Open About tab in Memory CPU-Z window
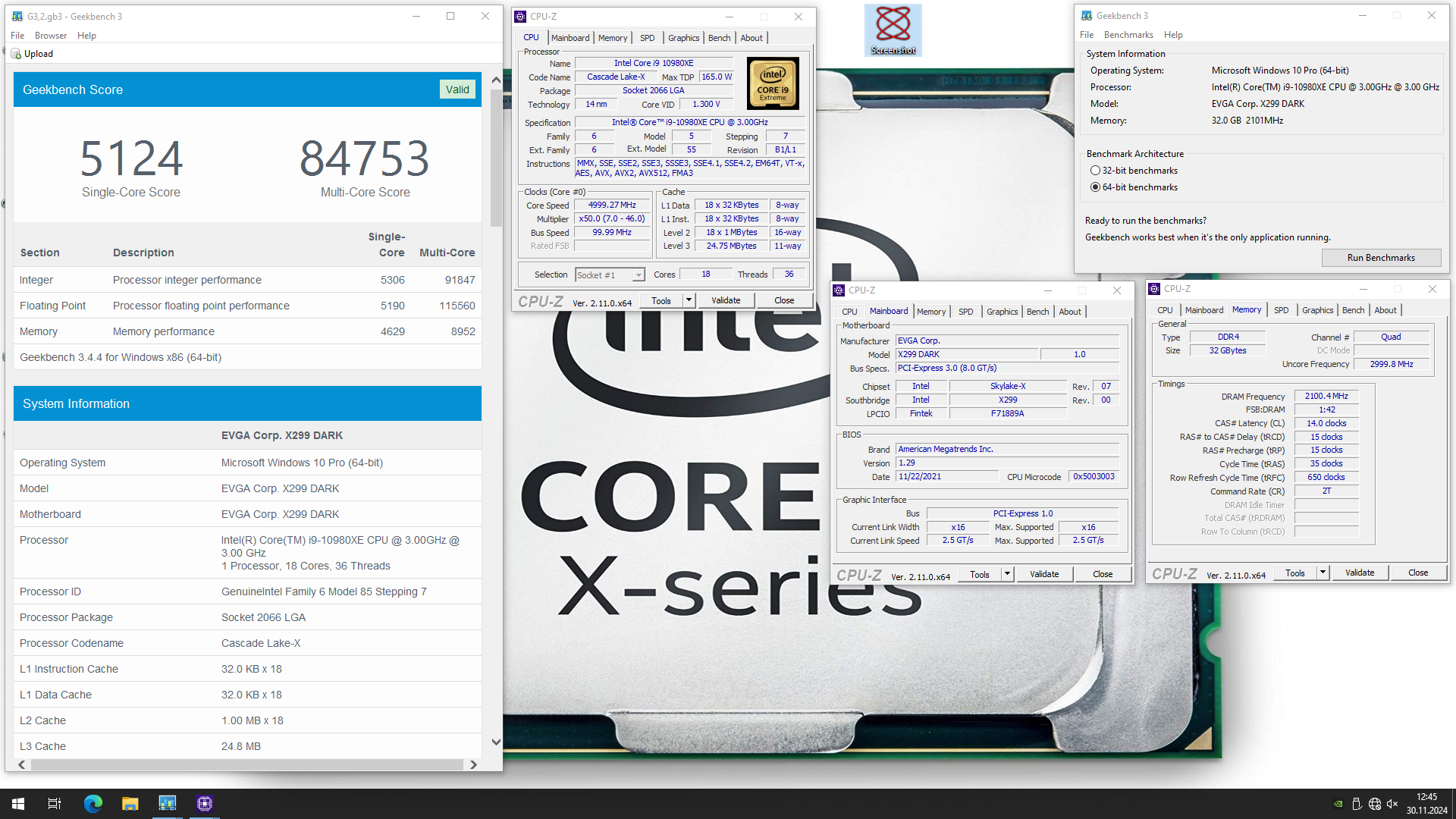 coord(1385,310)
